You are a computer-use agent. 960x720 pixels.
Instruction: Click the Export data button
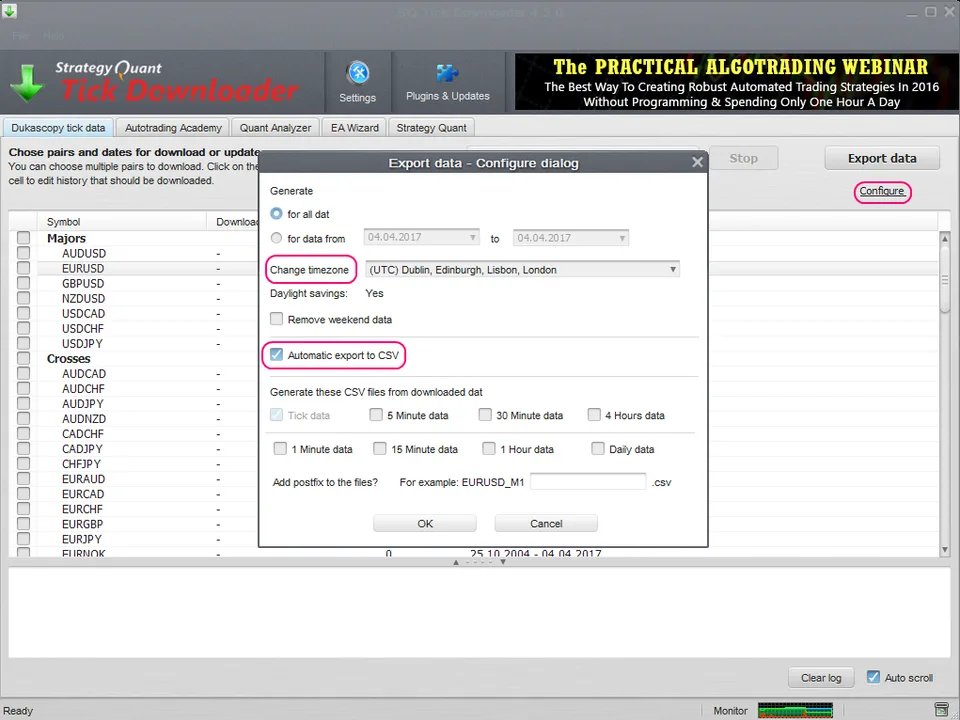[882, 158]
